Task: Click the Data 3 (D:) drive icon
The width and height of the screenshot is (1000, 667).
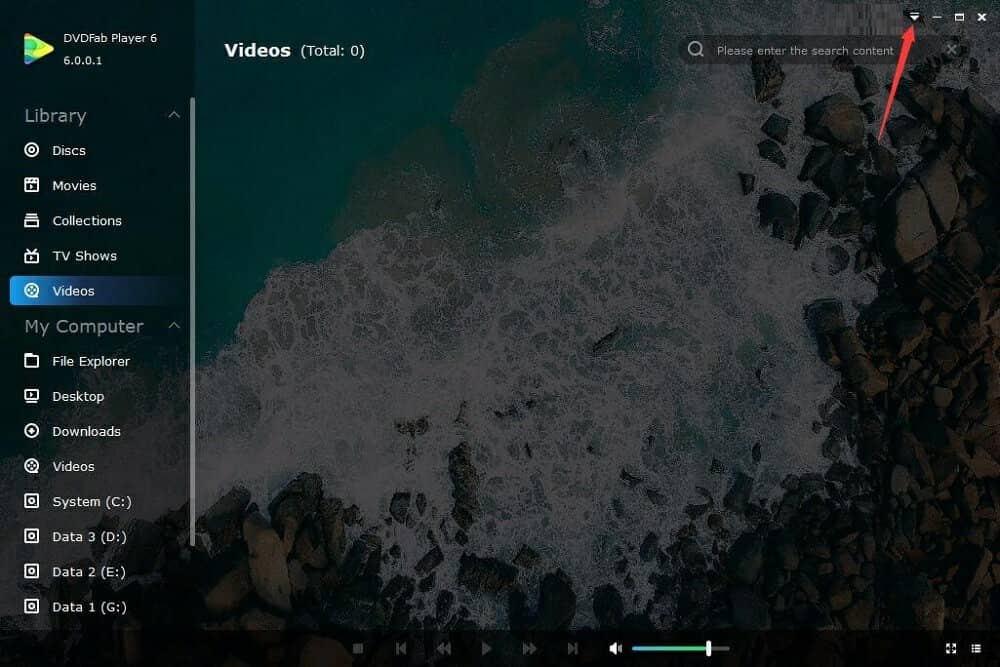Action: 31,536
